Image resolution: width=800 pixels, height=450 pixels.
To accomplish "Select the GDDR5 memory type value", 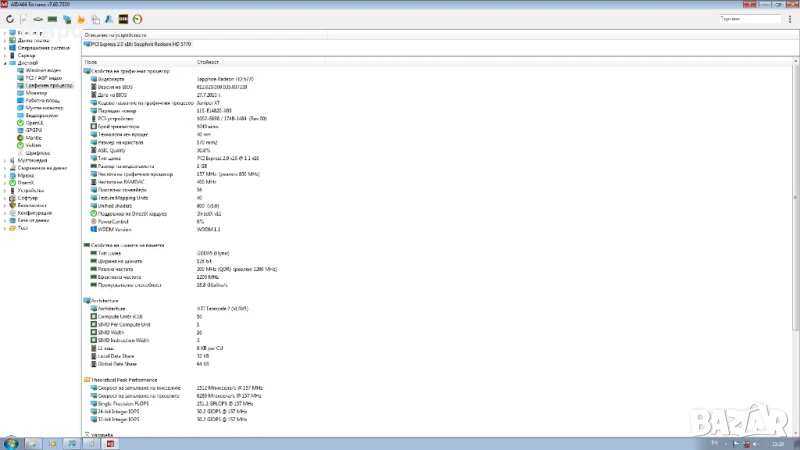I will 213,253.
